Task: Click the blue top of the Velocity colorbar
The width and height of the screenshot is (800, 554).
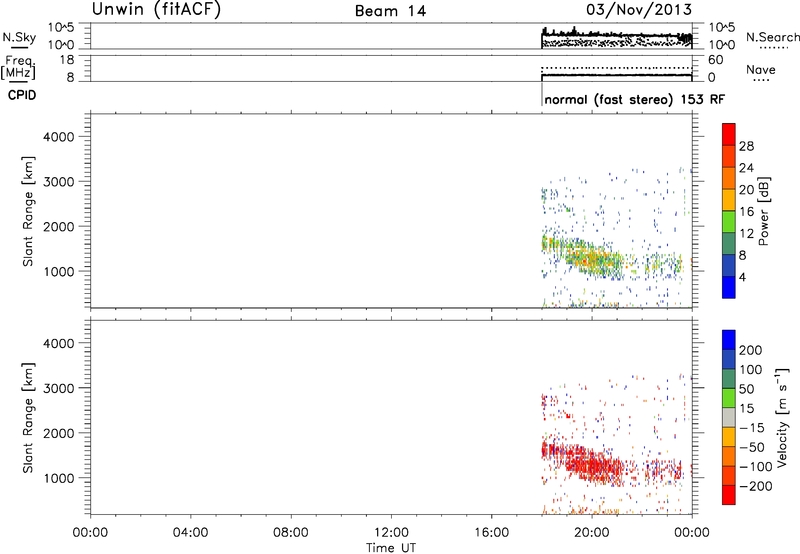Action: point(729,340)
